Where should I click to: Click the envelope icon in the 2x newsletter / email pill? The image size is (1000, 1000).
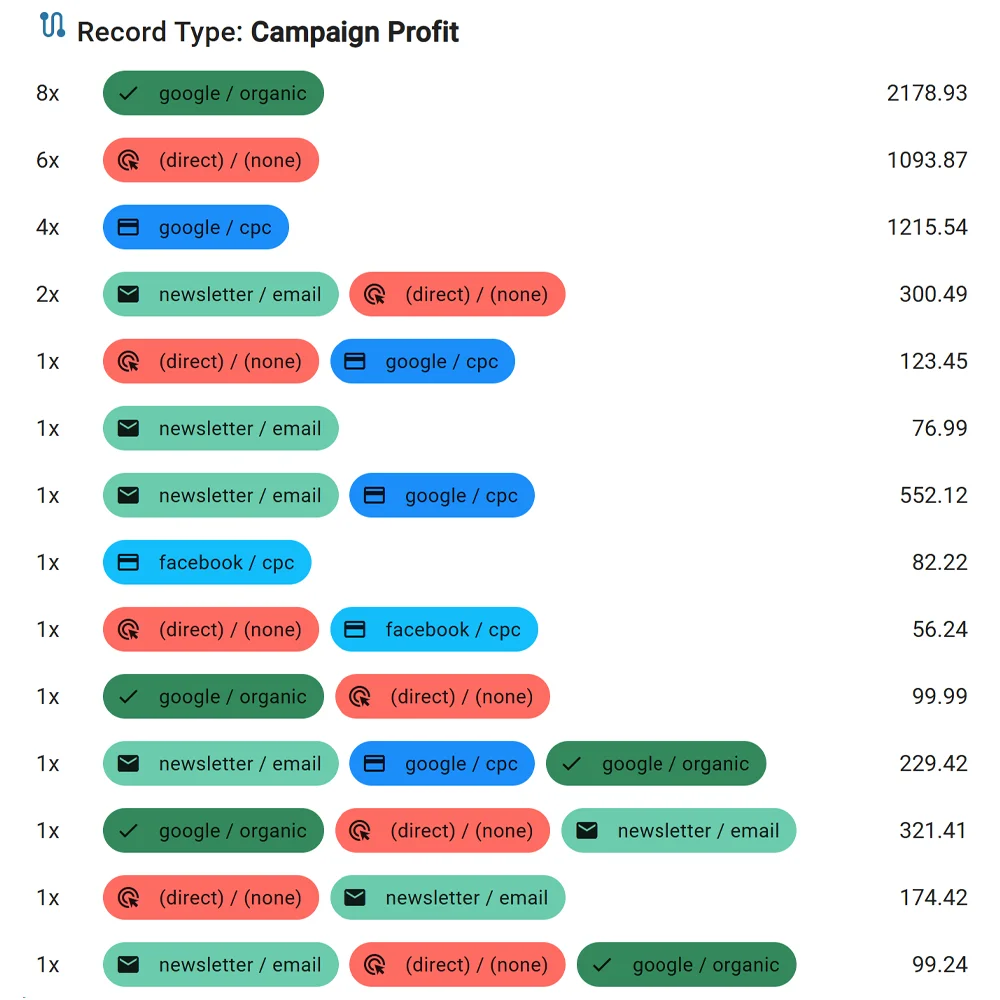coord(127,294)
